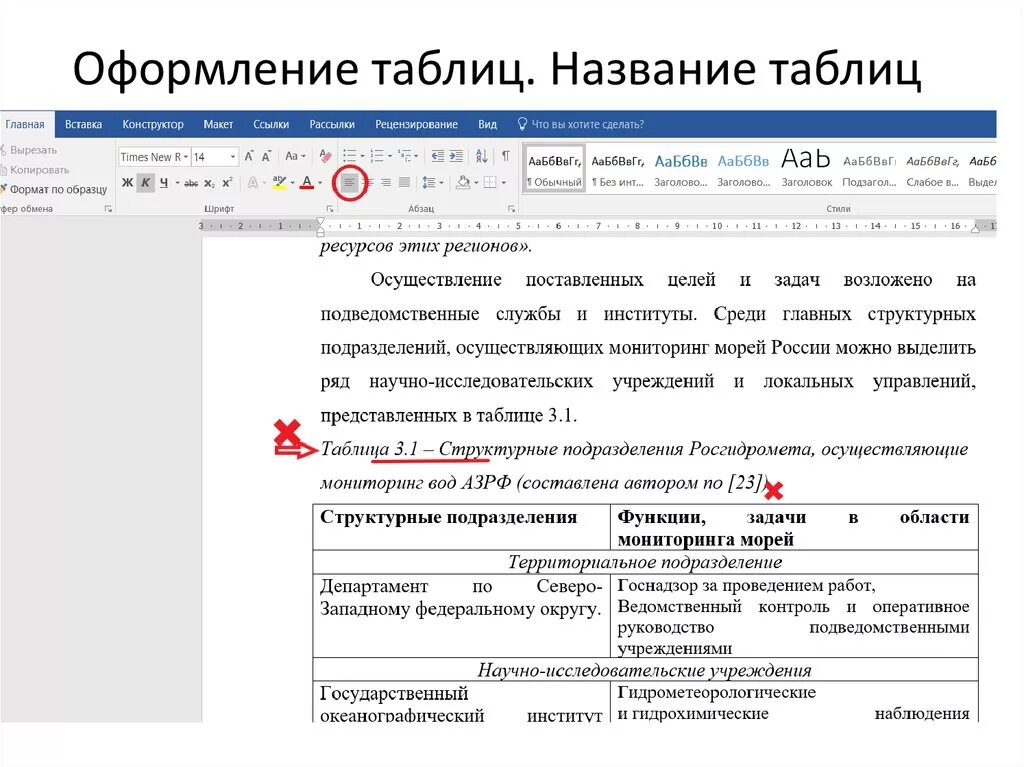
Task: Click the text effects icon
Action: click(253, 183)
